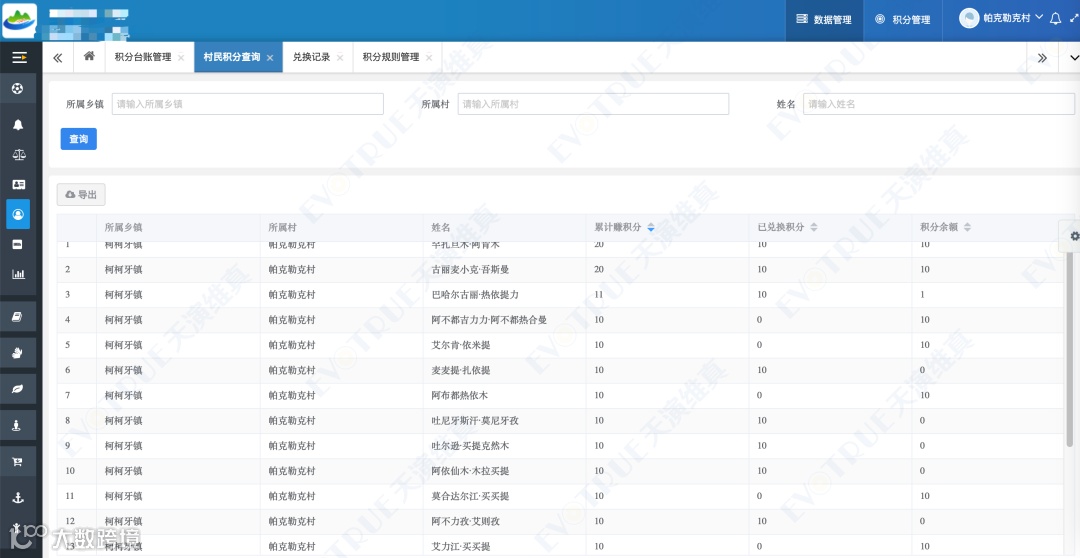Open the hands sidebar icon
The width and height of the screenshot is (1080, 558).
click(x=18, y=353)
